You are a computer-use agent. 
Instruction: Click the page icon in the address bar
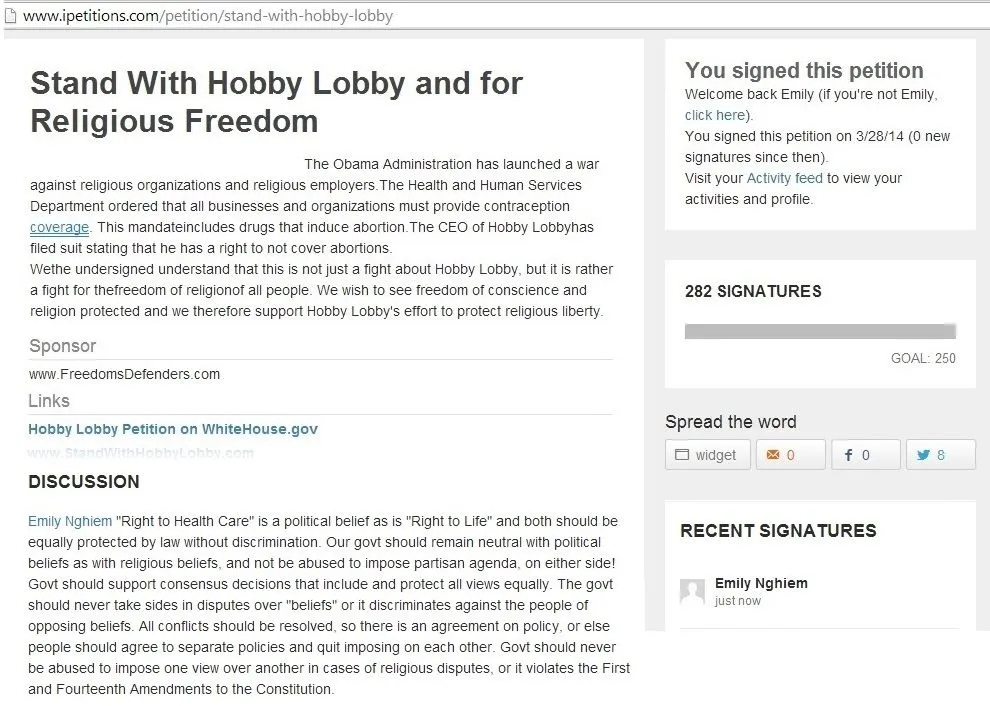(x=11, y=15)
